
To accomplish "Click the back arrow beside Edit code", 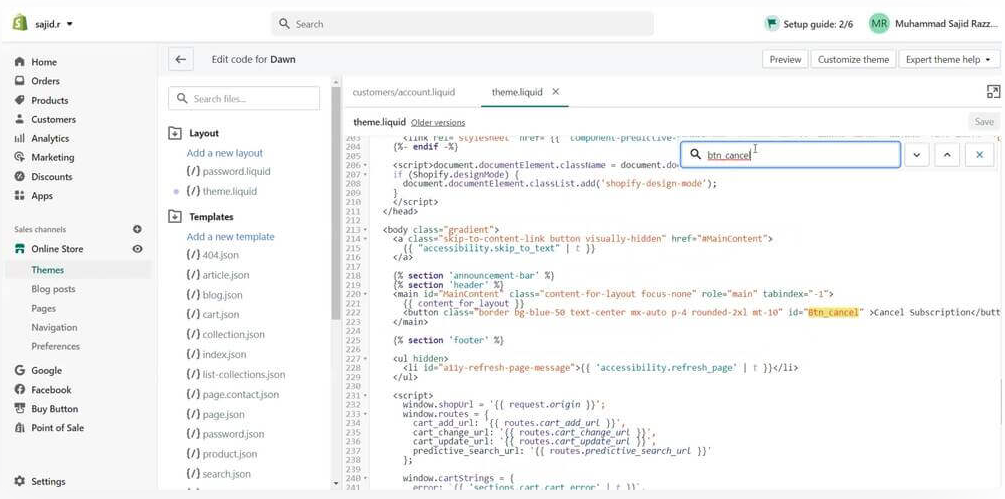I will click(x=180, y=59).
